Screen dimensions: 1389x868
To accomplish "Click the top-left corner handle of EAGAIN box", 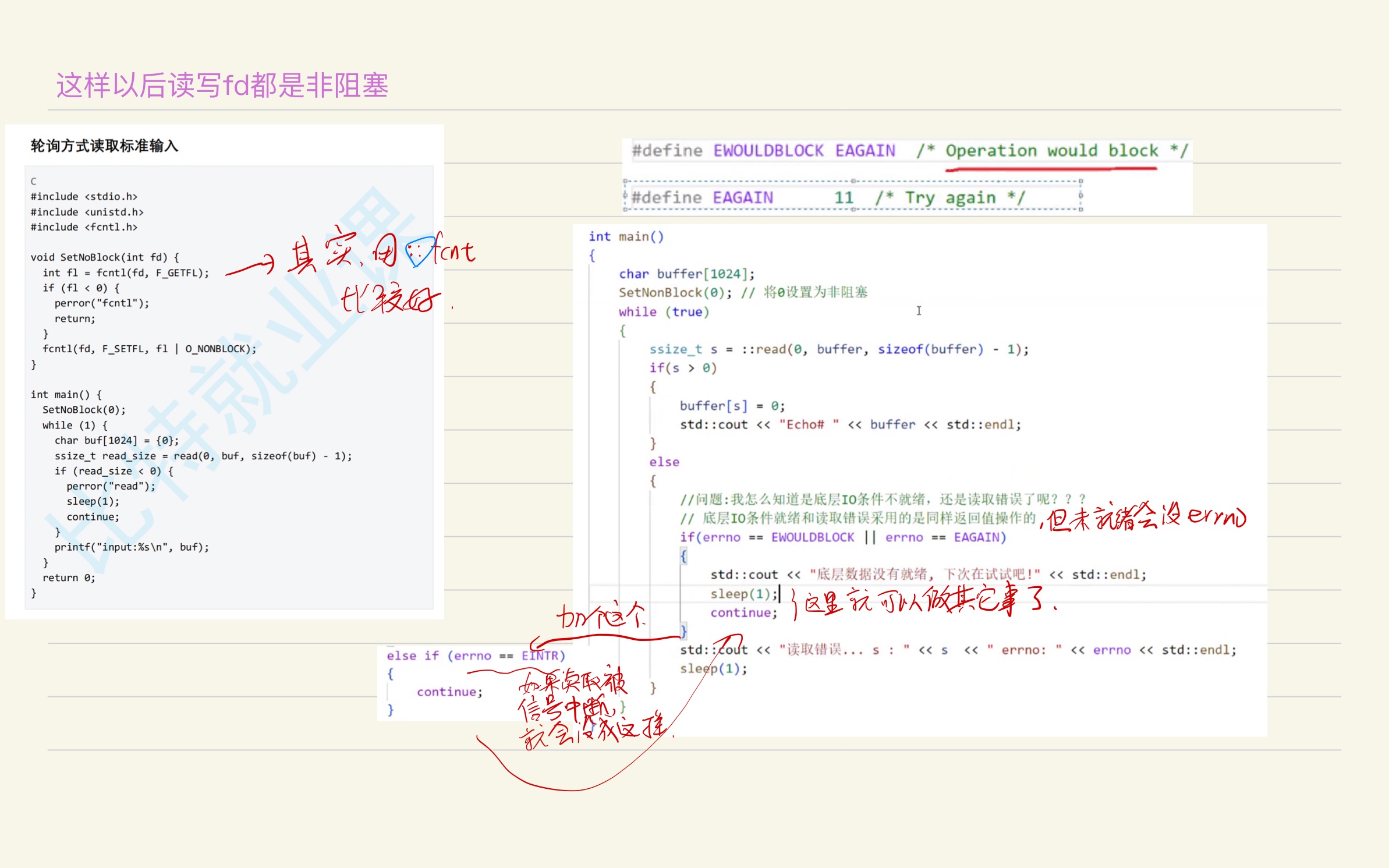I will pos(625,181).
